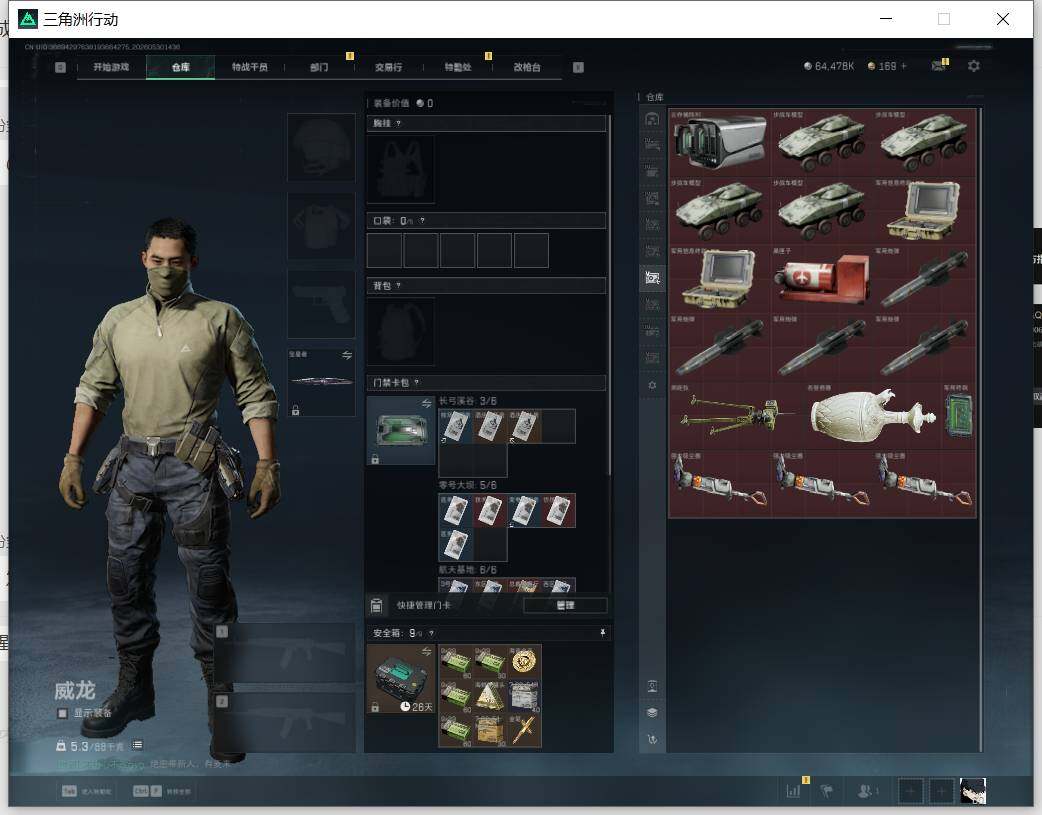Switch to the 特战干员 tab
This screenshot has height=815, width=1042.
point(250,67)
